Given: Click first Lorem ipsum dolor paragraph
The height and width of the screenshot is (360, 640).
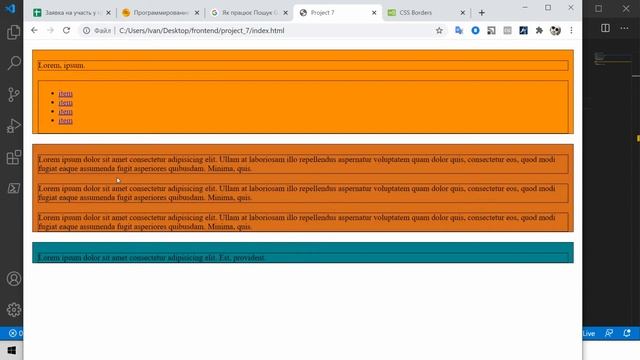Looking at the screenshot, I should click(x=303, y=164).
